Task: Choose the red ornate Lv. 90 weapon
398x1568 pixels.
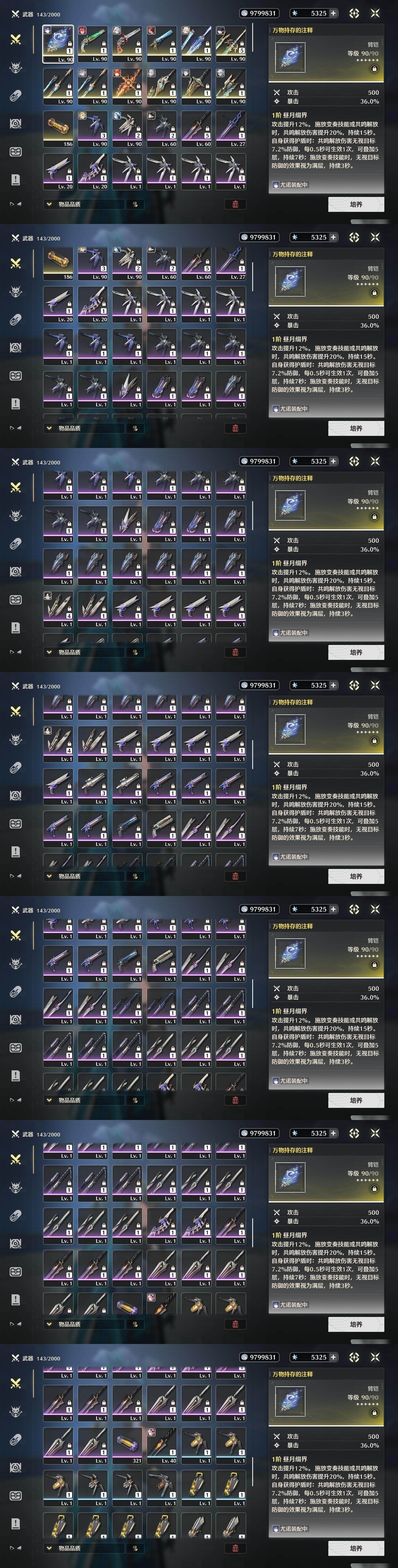Action: pyautogui.click(x=127, y=86)
